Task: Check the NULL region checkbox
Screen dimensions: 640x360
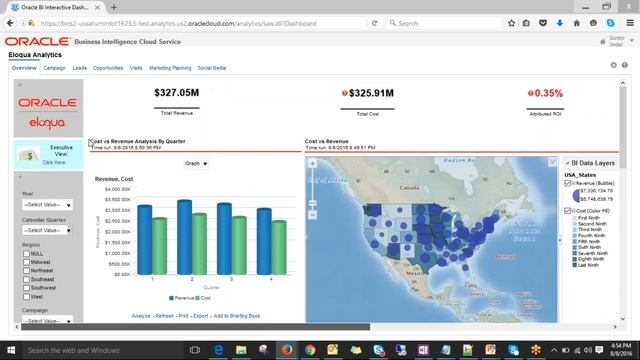Action: point(27,254)
